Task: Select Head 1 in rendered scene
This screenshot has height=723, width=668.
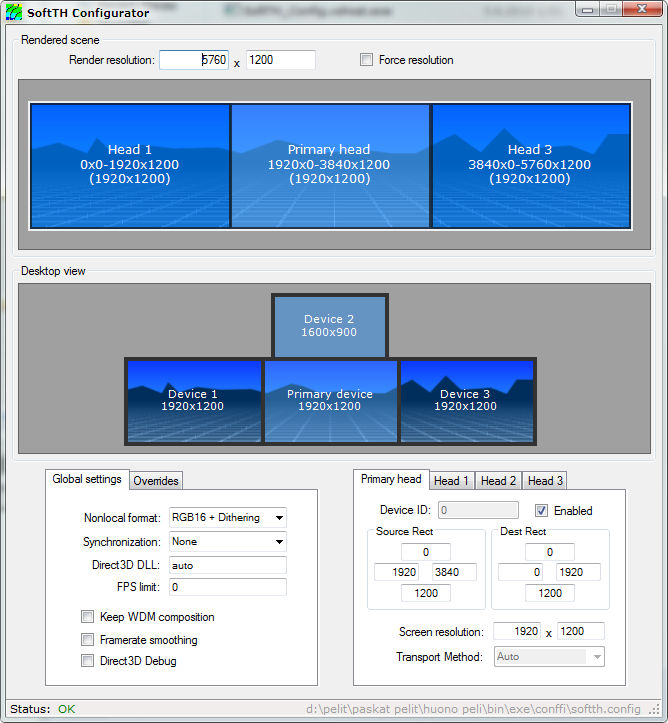Action: pos(130,166)
